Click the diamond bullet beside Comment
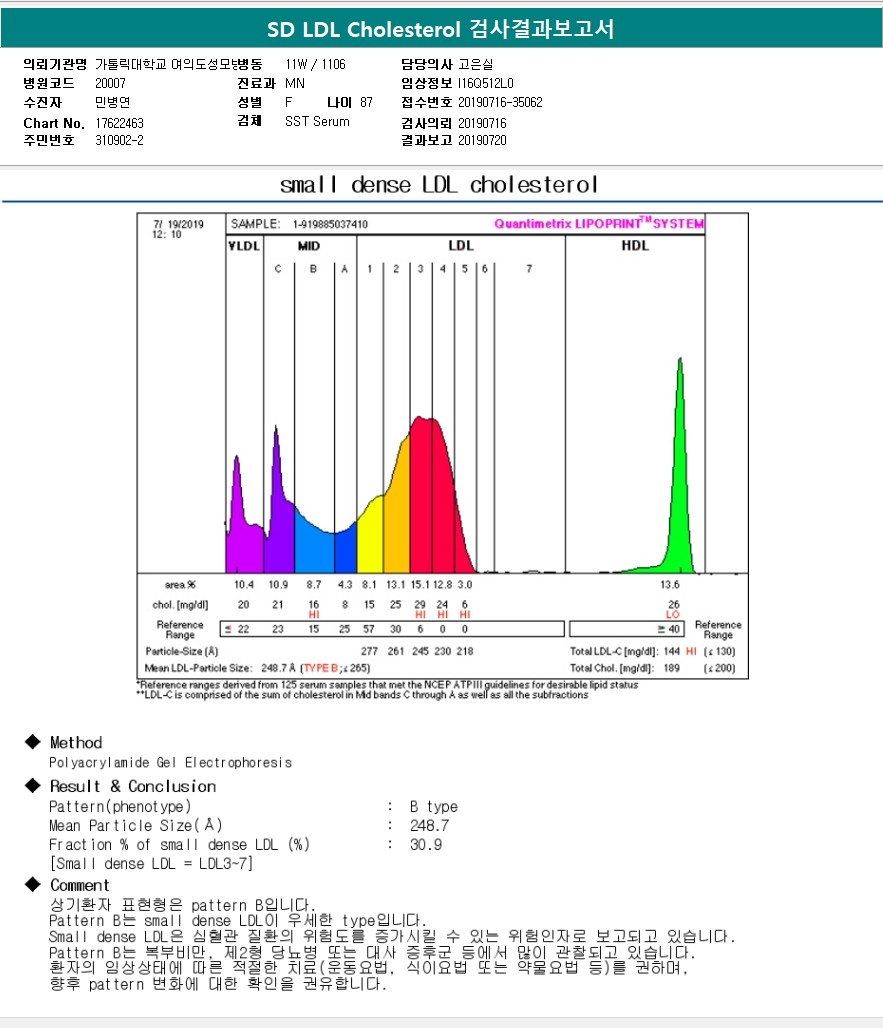 click(31, 885)
